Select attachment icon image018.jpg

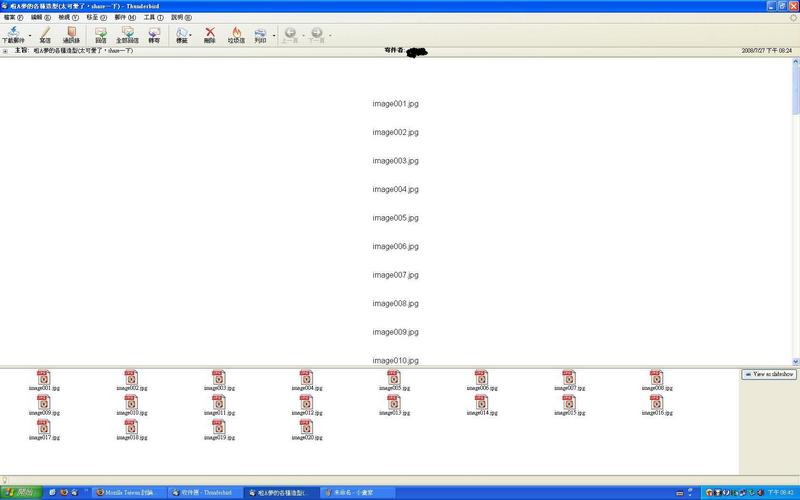132,427
